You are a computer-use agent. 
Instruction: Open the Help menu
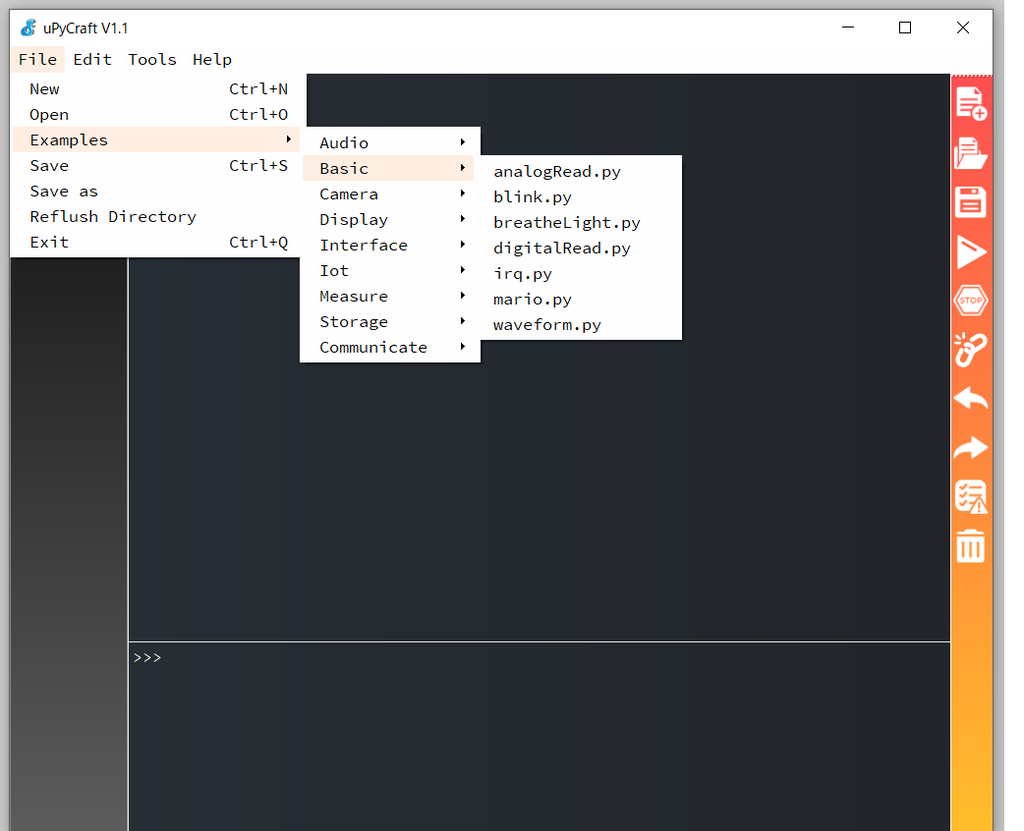coord(212,59)
